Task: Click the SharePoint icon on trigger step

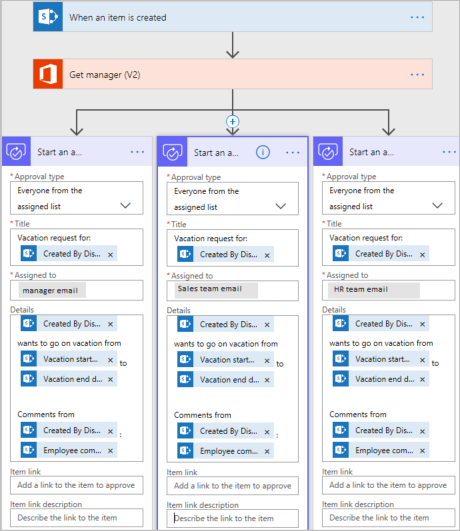Action: click(x=48, y=17)
